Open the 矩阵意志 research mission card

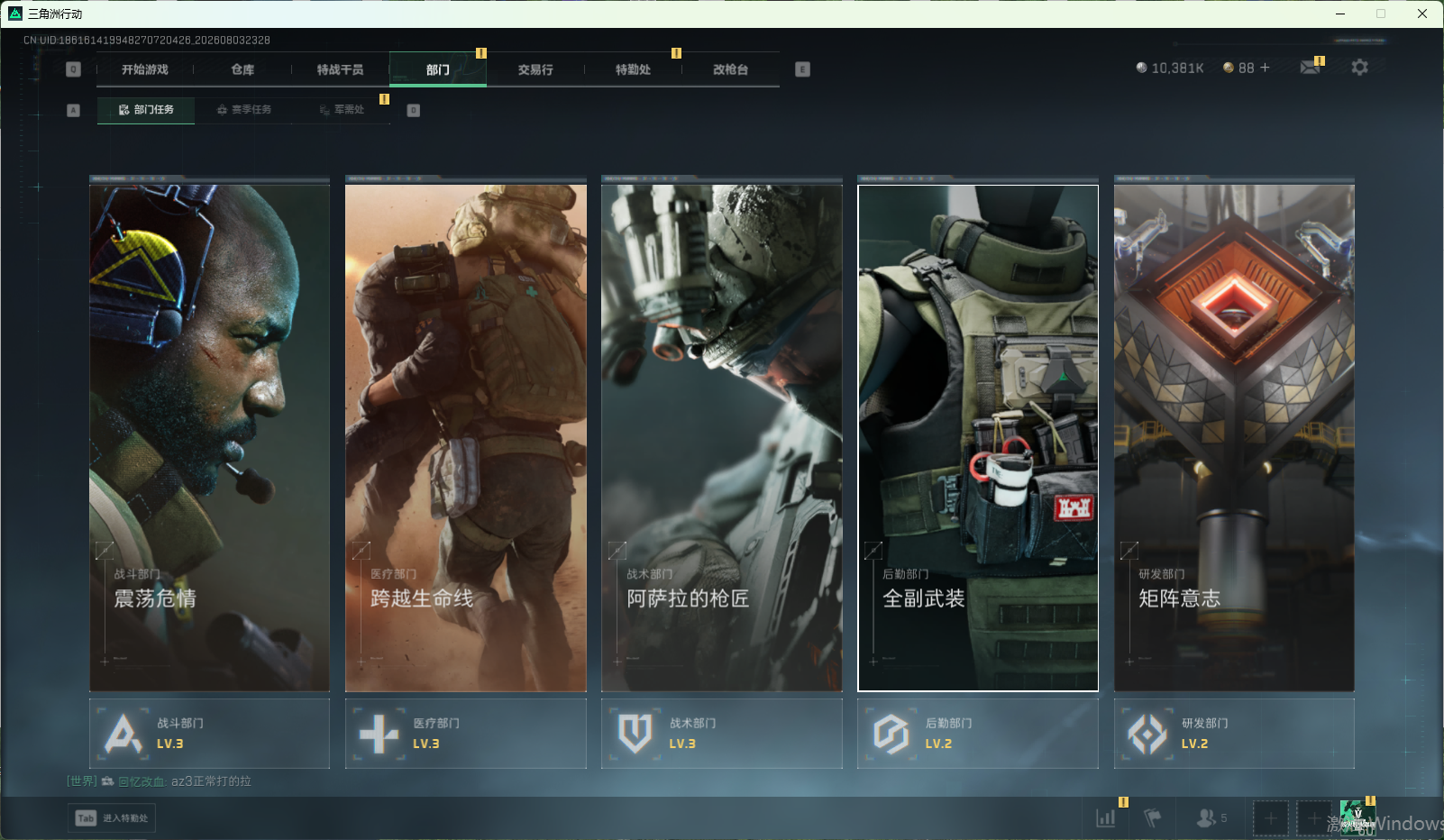tap(1234, 438)
